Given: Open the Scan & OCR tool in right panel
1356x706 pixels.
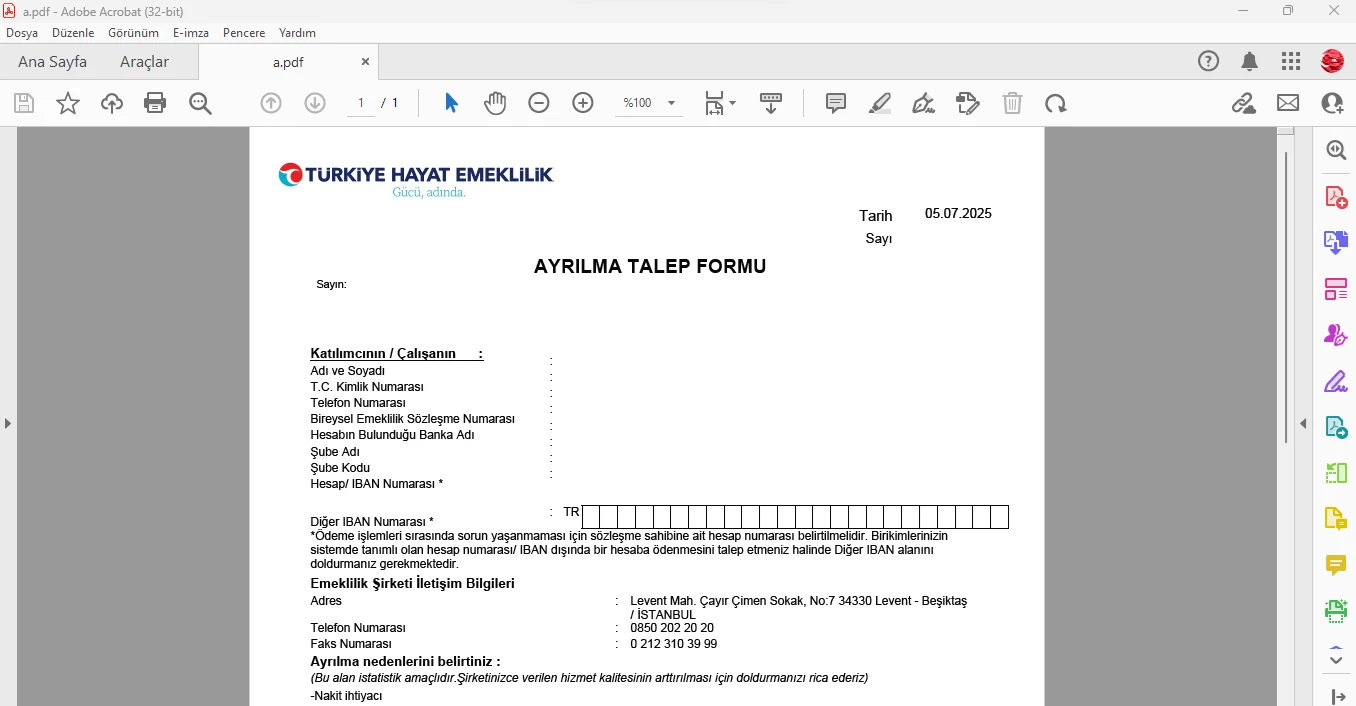Looking at the screenshot, I should pyautogui.click(x=1336, y=611).
